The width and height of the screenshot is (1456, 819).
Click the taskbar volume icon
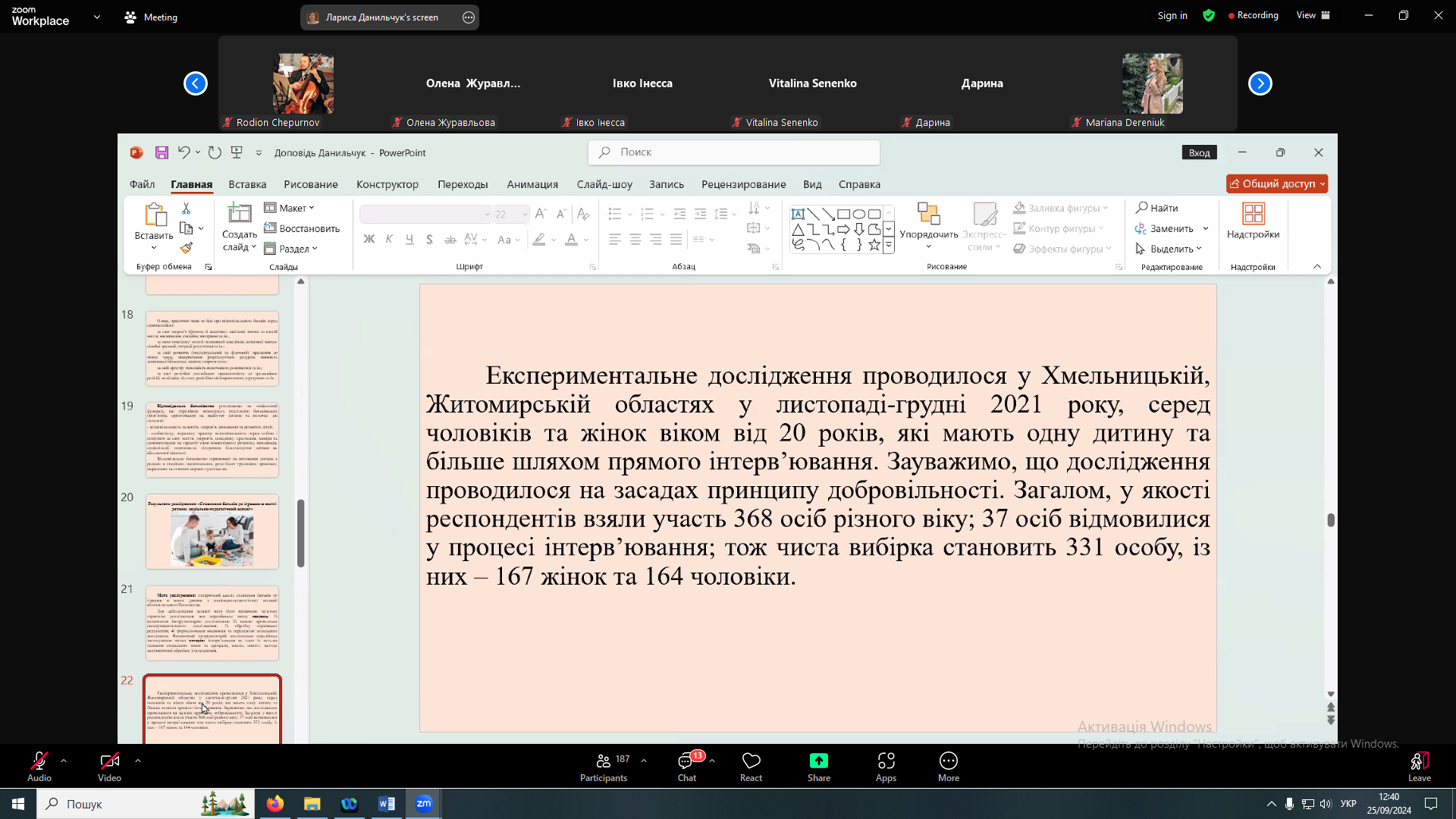[x=1325, y=804]
